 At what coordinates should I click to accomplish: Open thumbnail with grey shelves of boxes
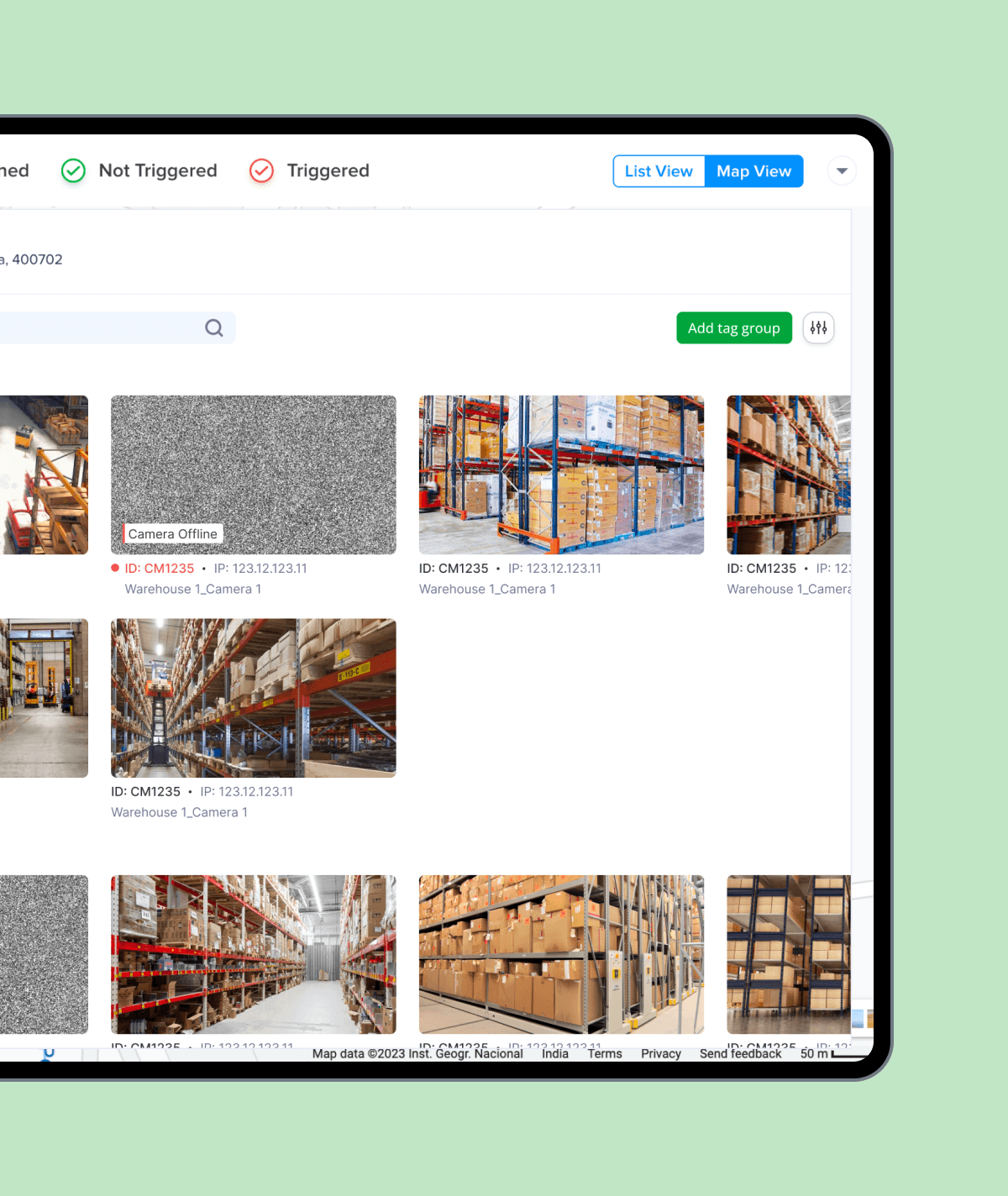click(x=561, y=954)
